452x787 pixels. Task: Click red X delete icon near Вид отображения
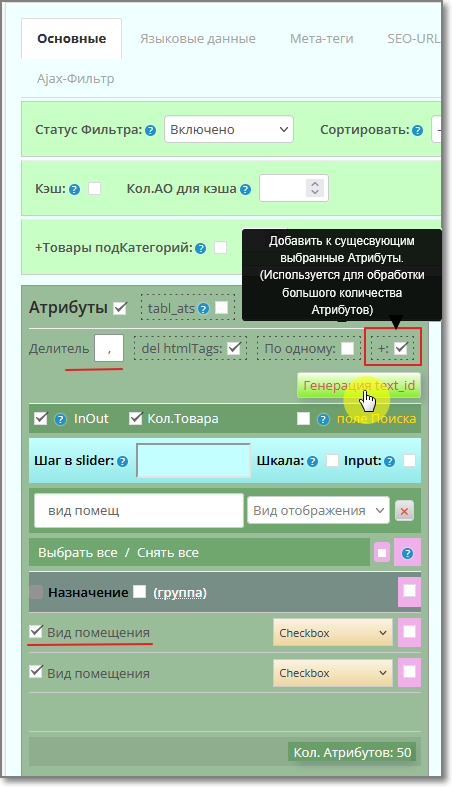[404, 511]
